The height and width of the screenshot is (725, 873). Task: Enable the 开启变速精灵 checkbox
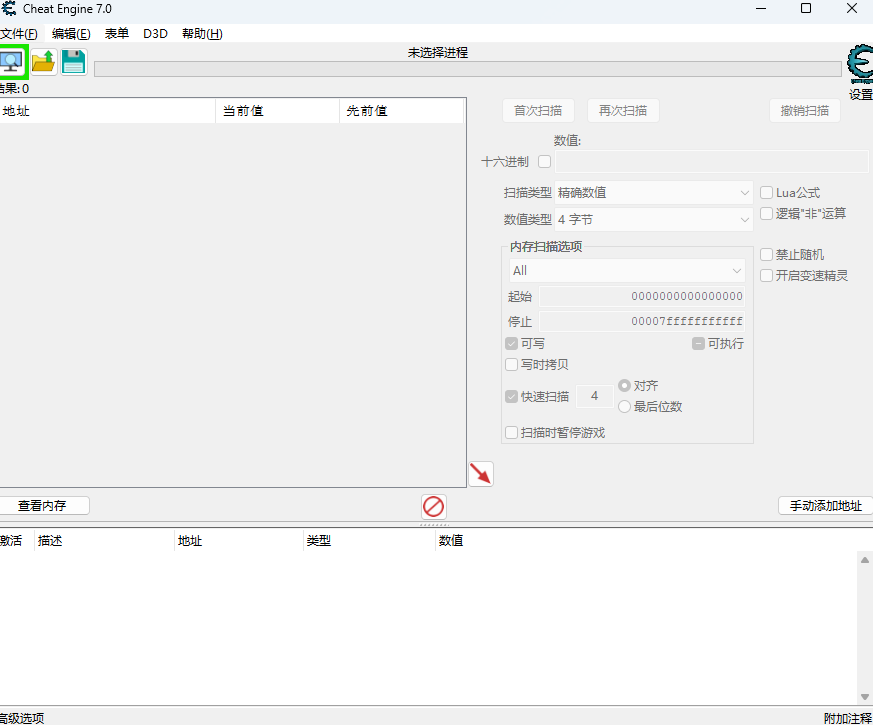click(x=766, y=275)
